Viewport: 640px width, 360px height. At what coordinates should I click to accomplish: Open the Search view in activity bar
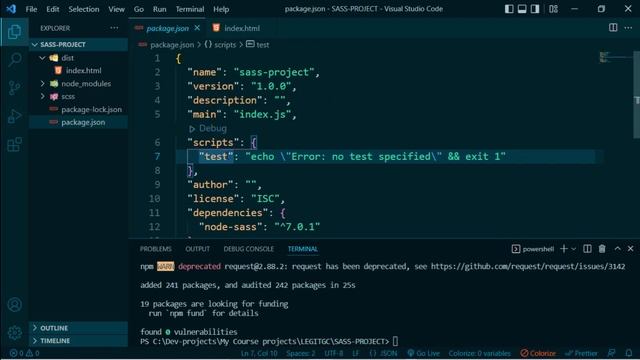(14, 60)
